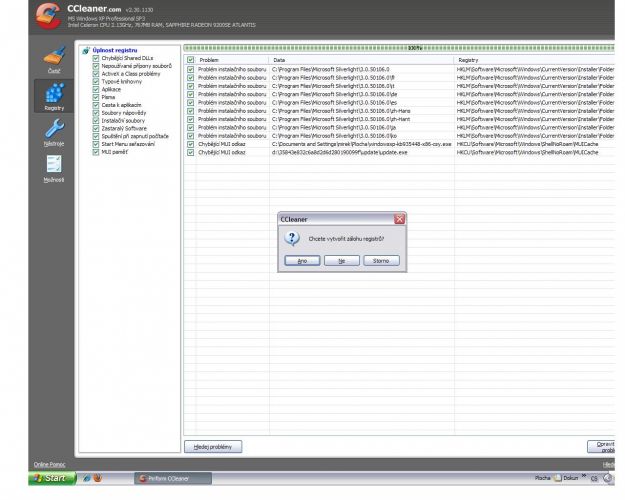Toggle Aplikace checkbox
The width and height of the screenshot is (625, 500).
(x=96, y=89)
